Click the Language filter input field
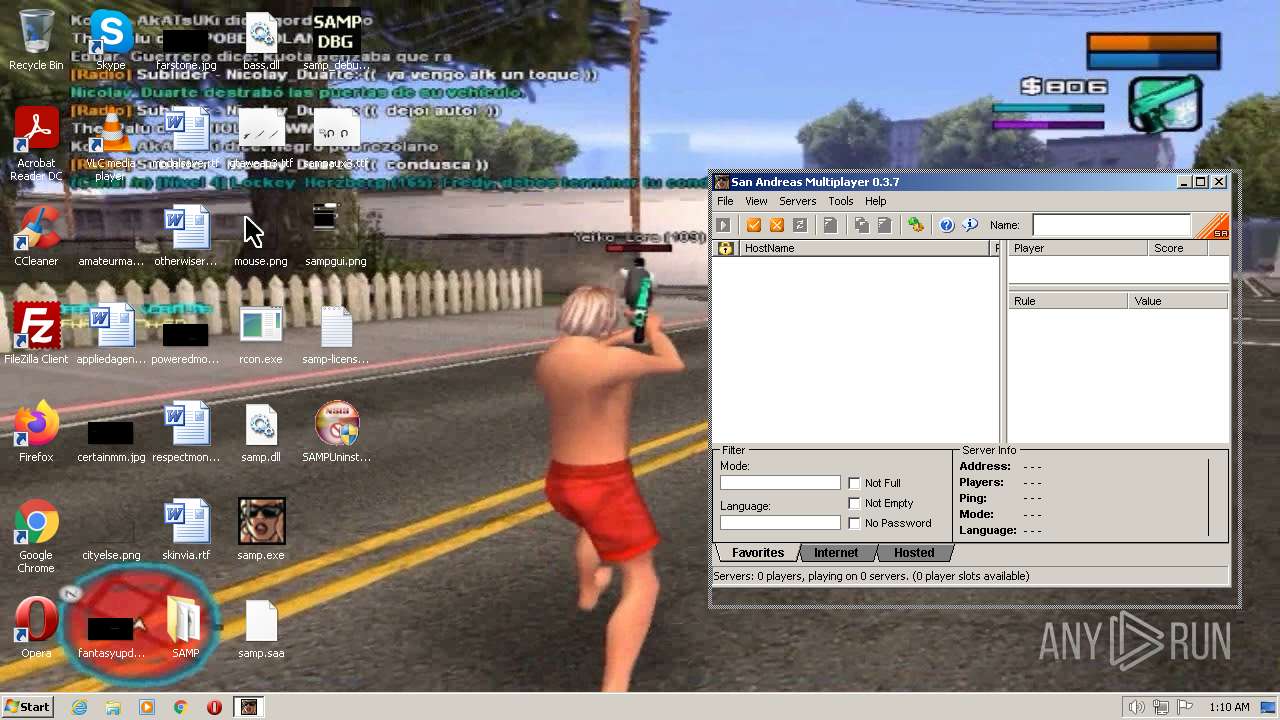 click(x=780, y=523)
